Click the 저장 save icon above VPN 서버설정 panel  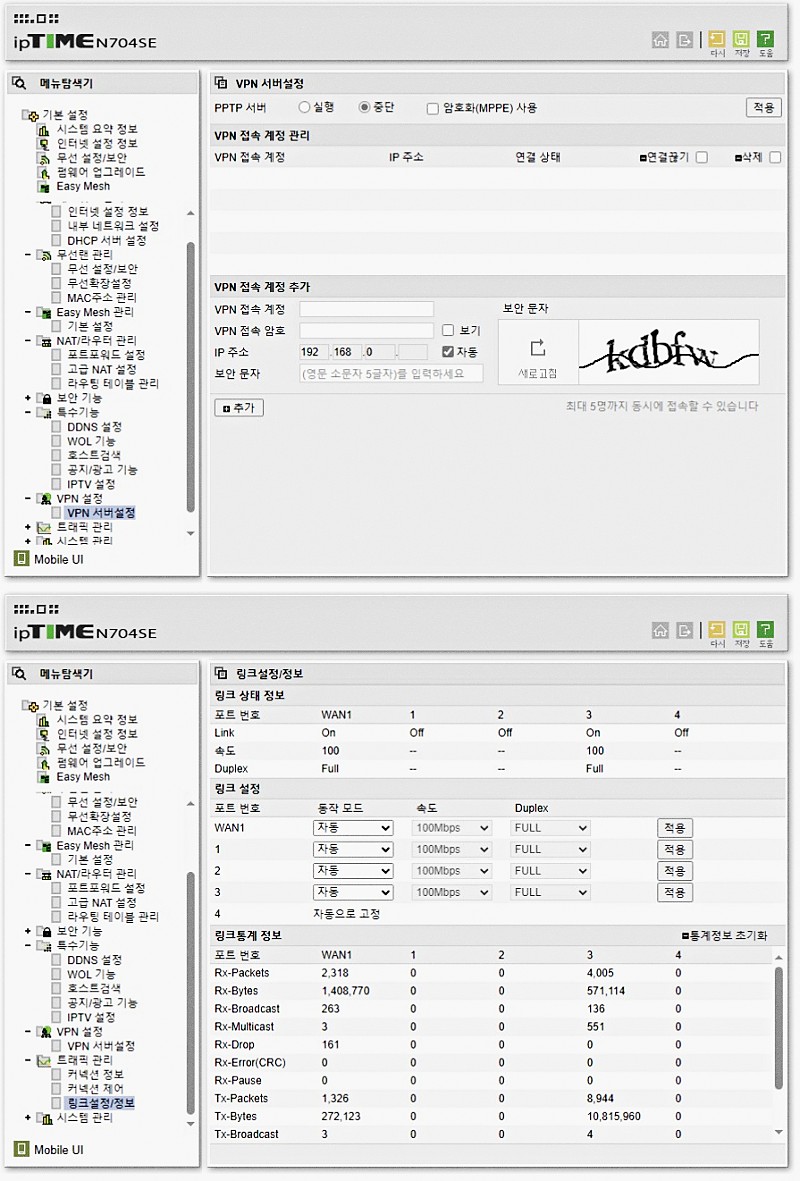click(x=741, y=40)
